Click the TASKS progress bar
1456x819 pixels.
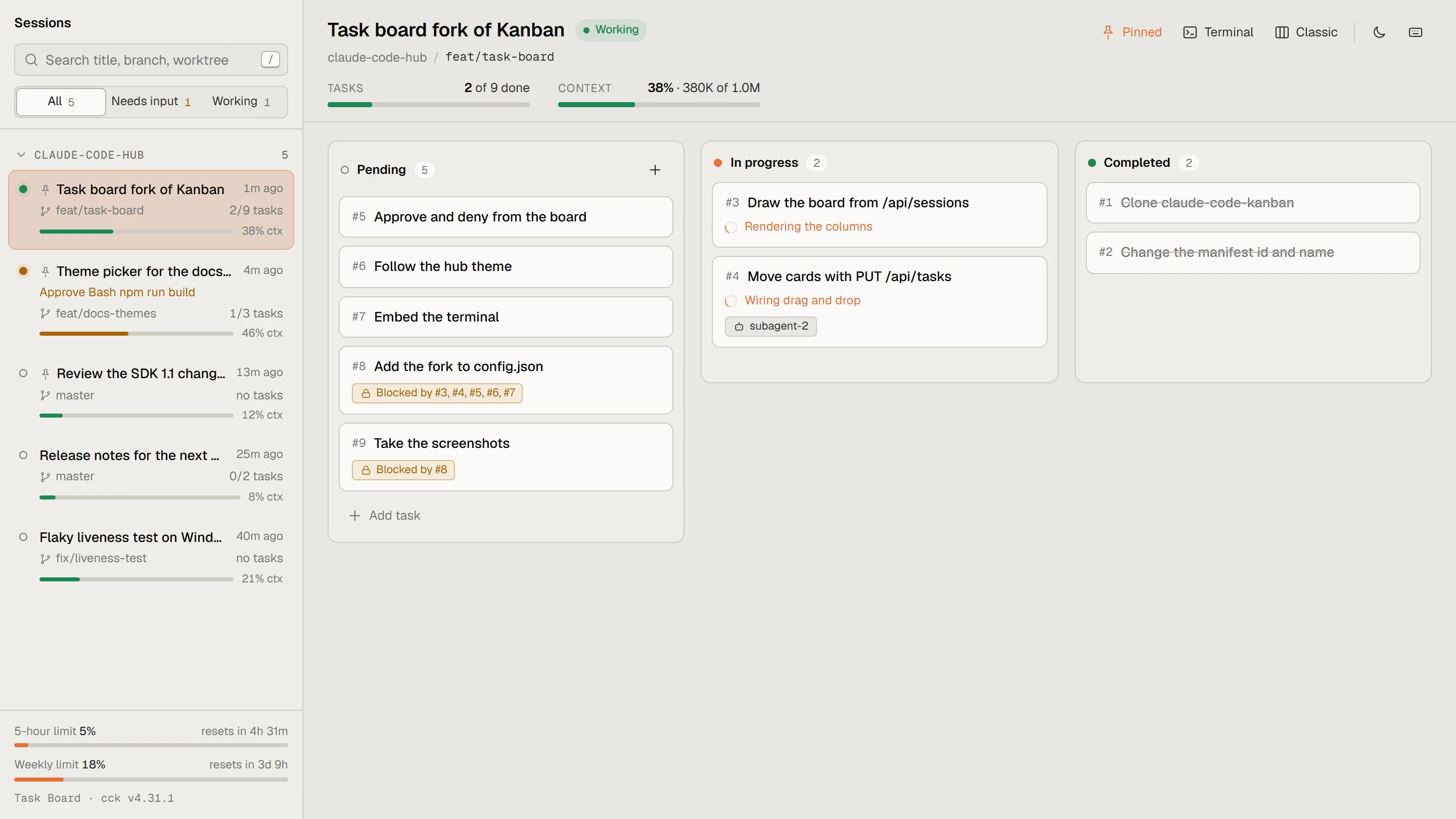(x=428, y=105)
